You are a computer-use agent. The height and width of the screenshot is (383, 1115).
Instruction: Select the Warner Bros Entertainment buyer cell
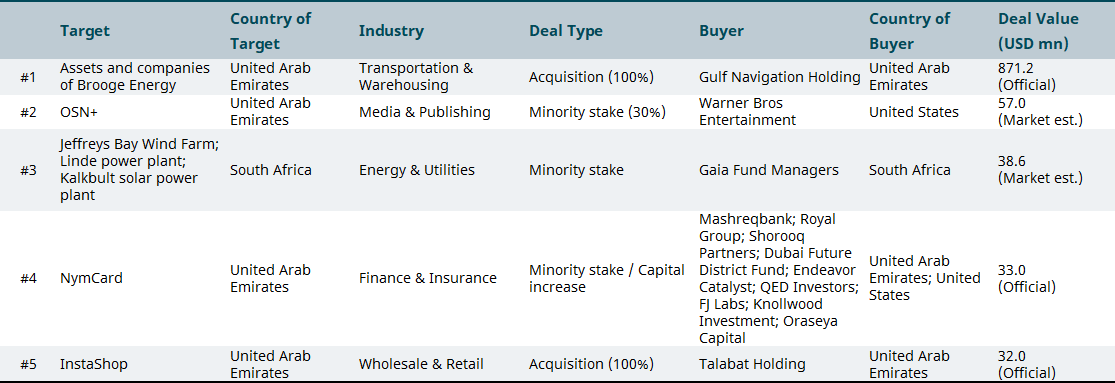tap(747, 112)
